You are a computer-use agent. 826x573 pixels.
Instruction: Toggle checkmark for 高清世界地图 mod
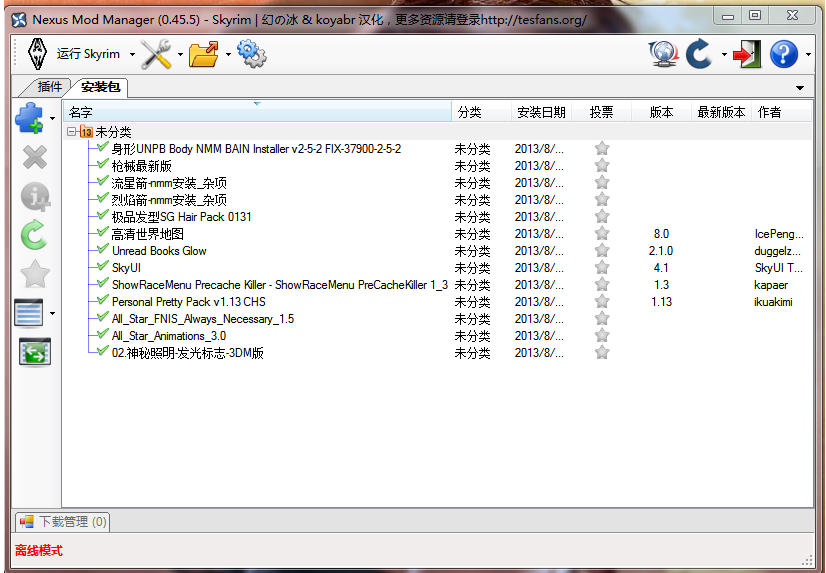pyautogui.click(x=103, y=233)
